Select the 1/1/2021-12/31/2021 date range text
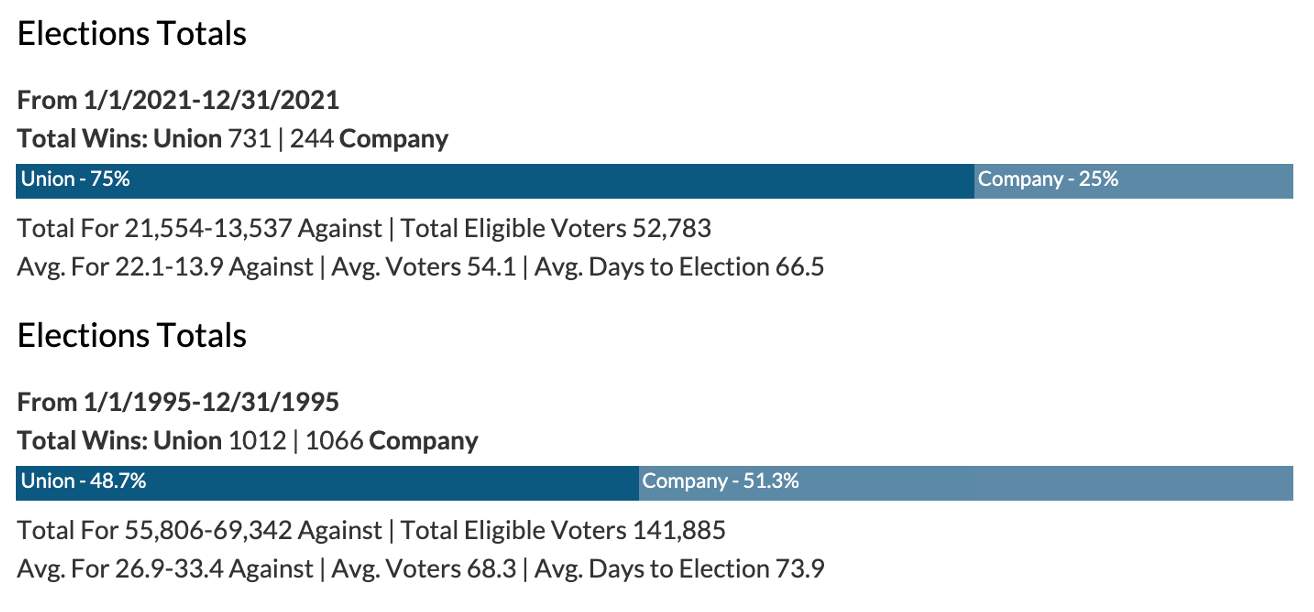The image size is (1314, 612). point(211,101)
